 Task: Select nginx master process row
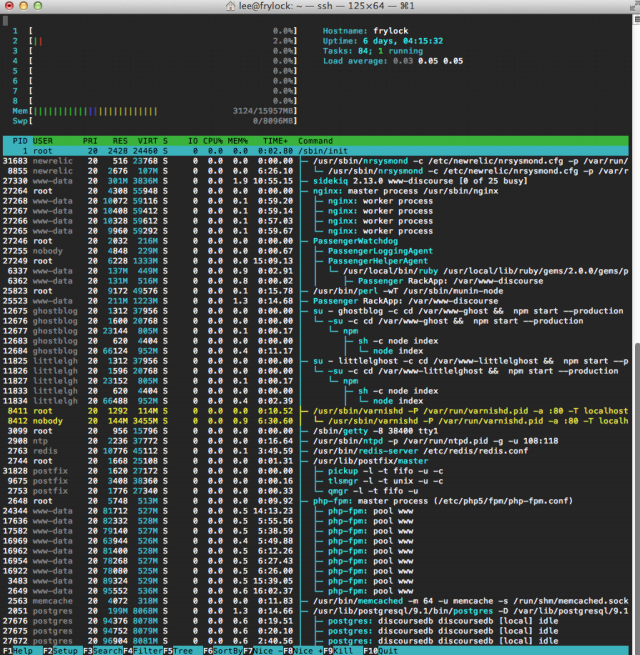pos(315,191)
